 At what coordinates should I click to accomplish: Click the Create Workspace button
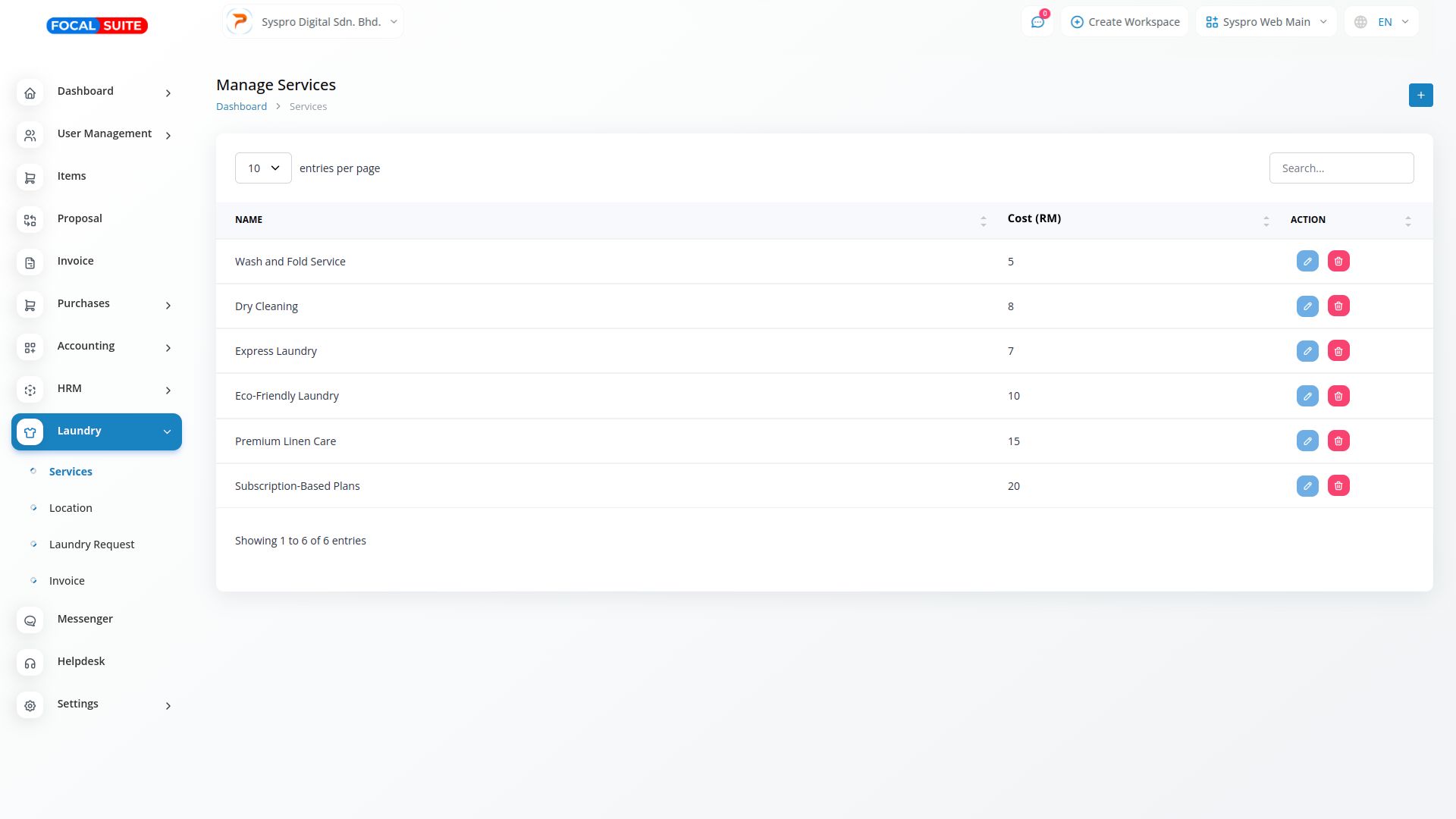pyautogui.click(x=1125, y=22)
